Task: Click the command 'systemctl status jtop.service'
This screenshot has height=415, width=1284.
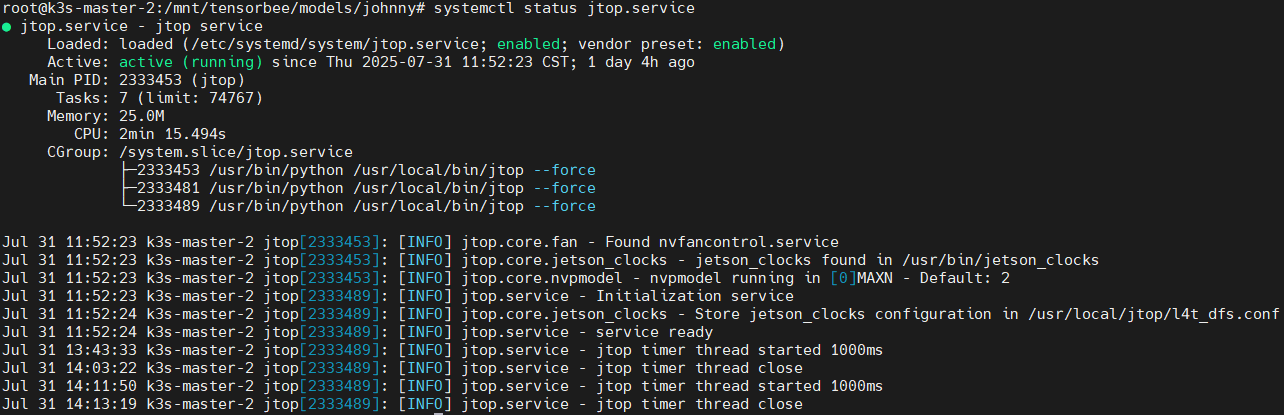Action: coord(566,8)
